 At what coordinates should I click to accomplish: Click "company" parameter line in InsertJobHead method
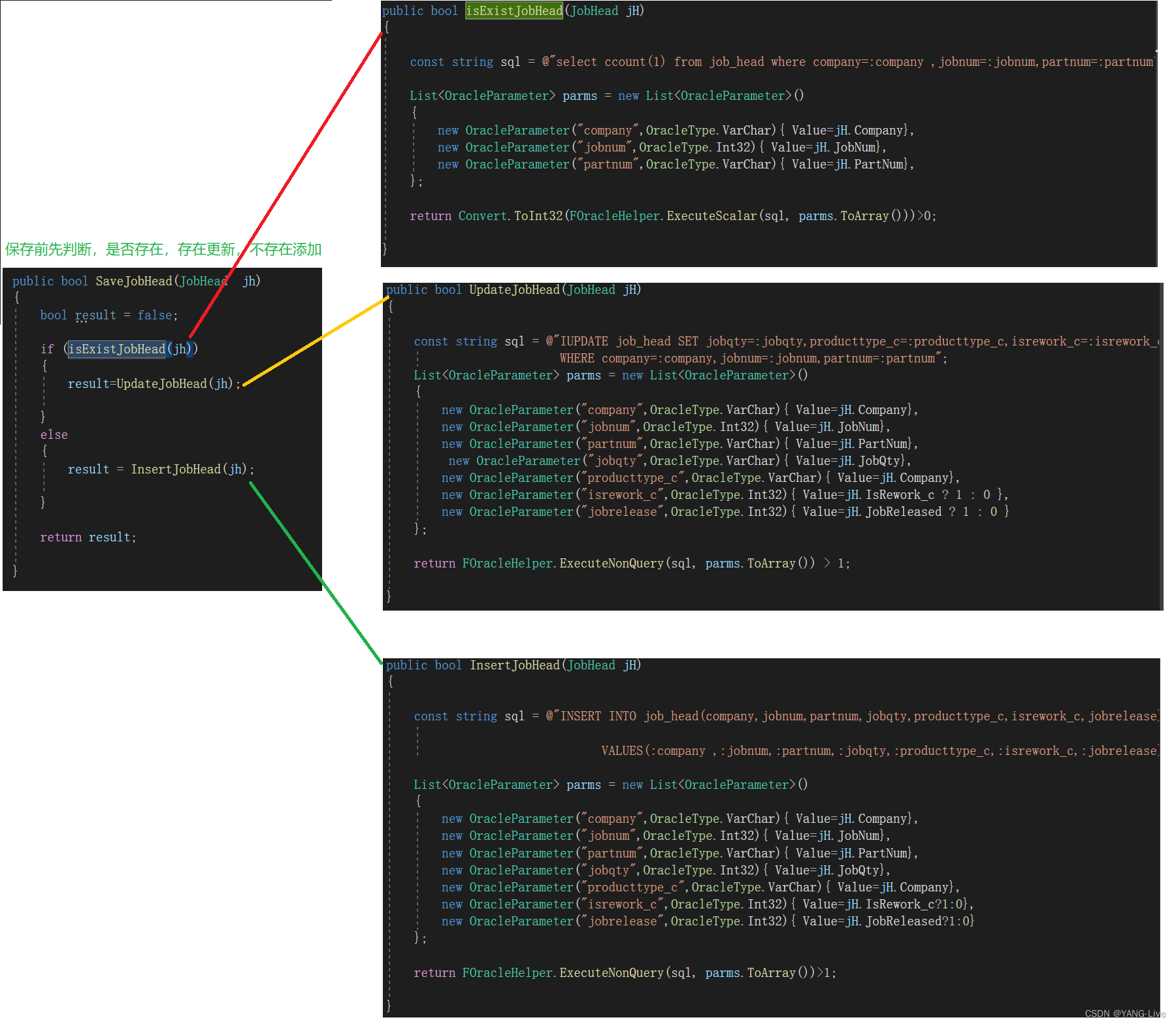679,819
